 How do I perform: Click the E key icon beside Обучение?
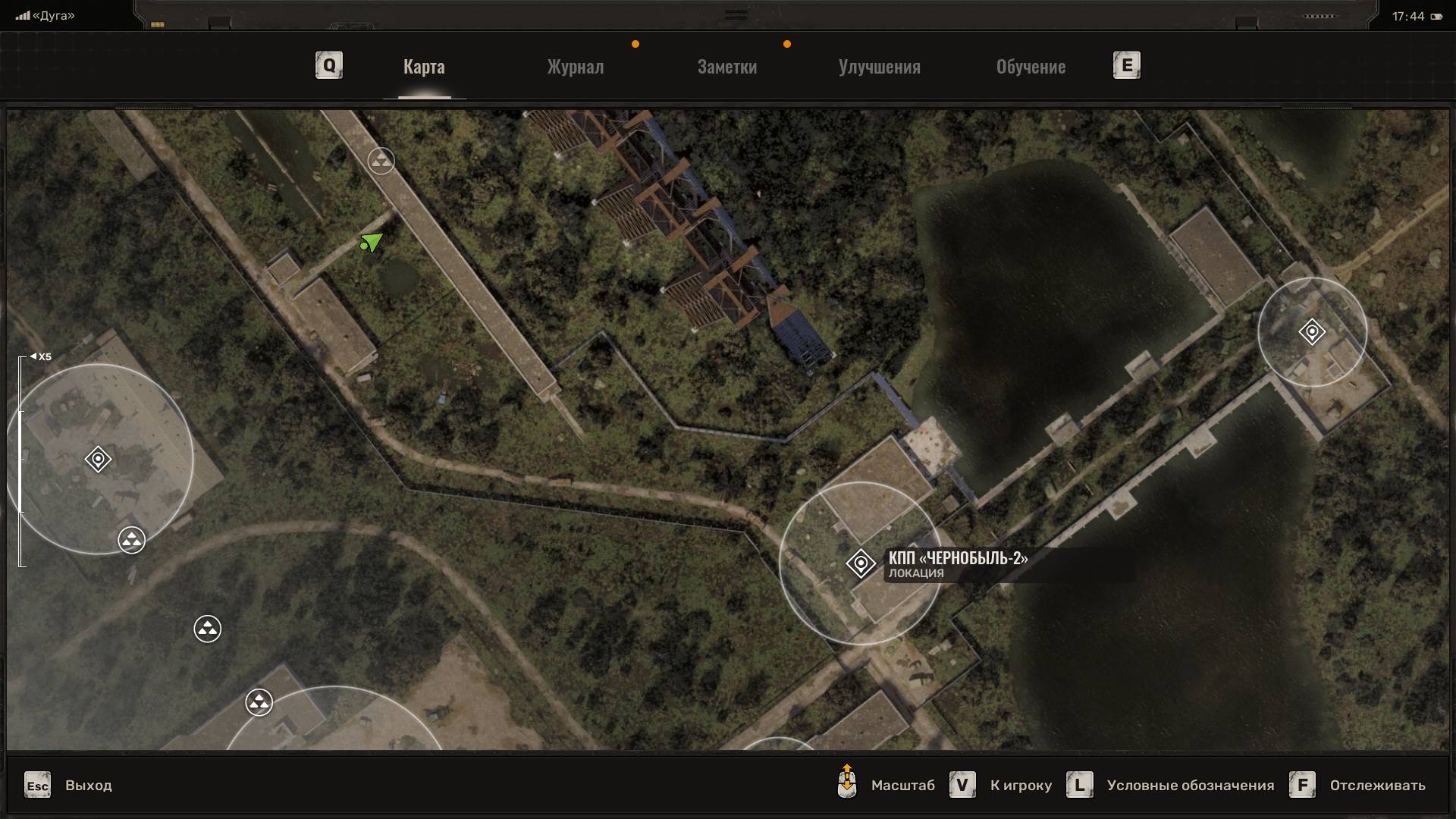[x=1127, y=65]
